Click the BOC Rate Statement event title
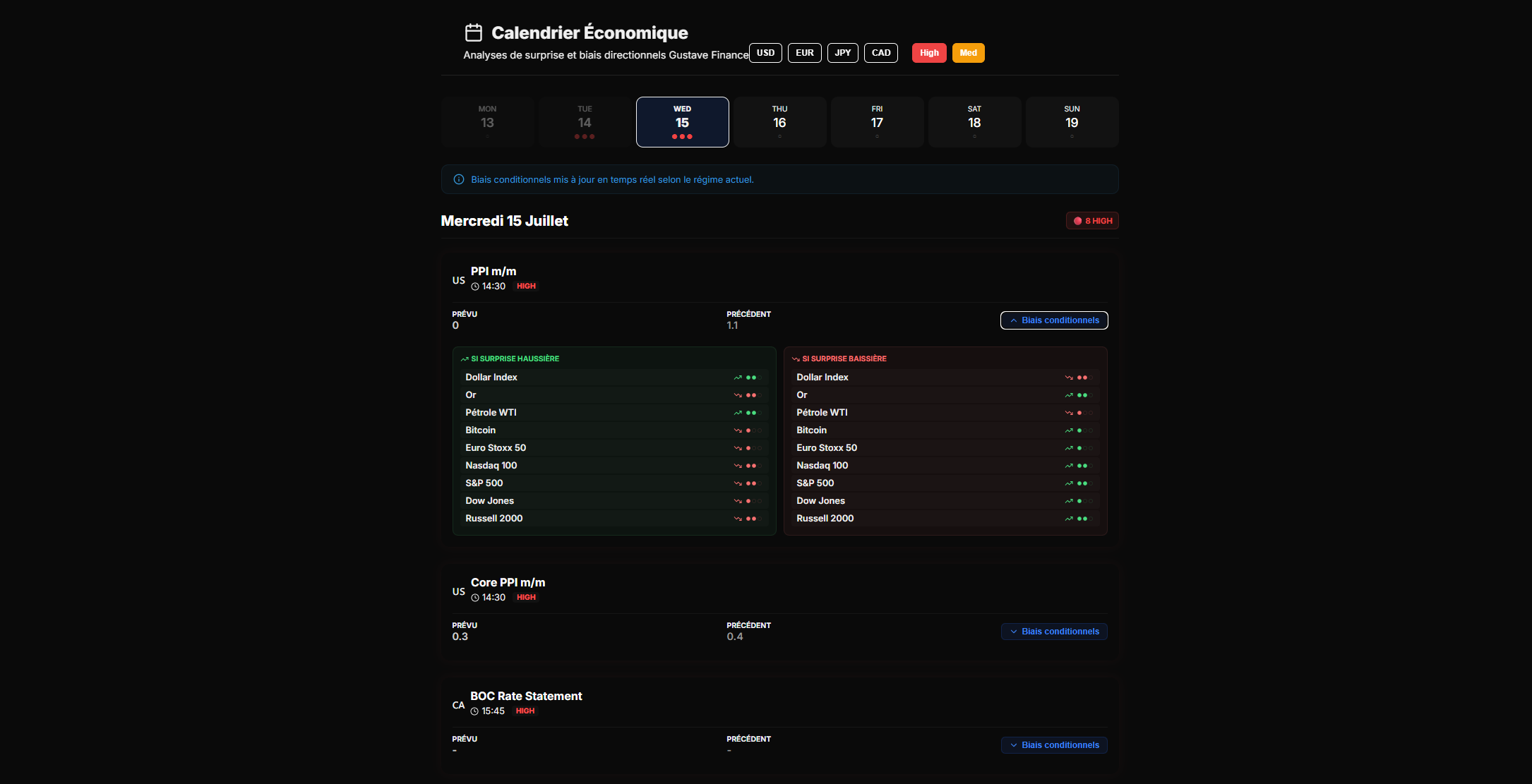 point(526,696)
